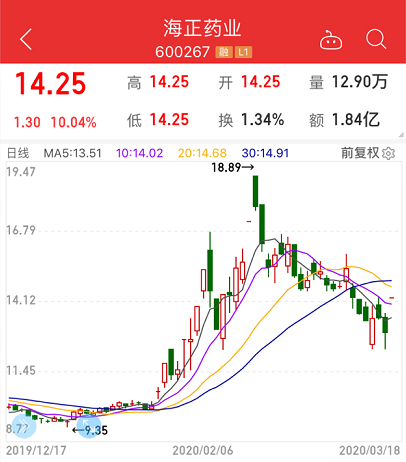Switch the 日线 period selector
This screenshot has height=462, width=406.
tap(18, 153)
